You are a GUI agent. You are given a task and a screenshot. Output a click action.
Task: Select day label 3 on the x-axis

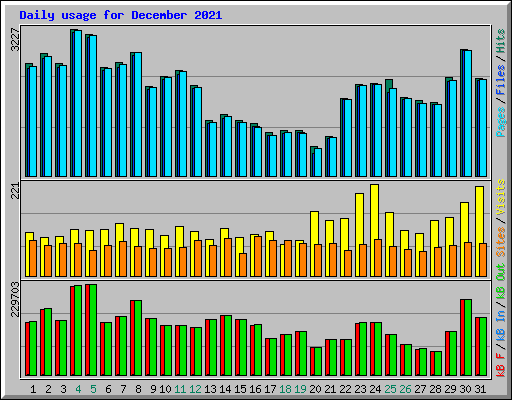pos(63,389)
